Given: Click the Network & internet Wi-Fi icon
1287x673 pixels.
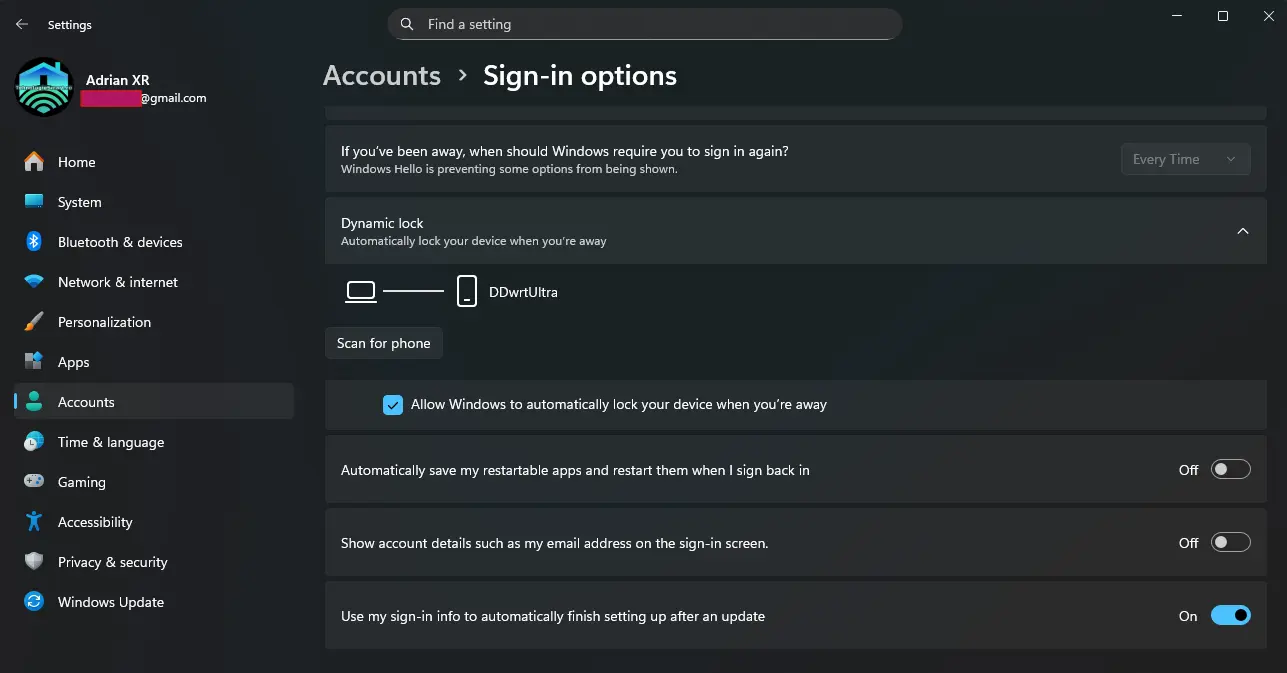Looking at the screenshot, I should pyautogui.click(x=34, y=282).
